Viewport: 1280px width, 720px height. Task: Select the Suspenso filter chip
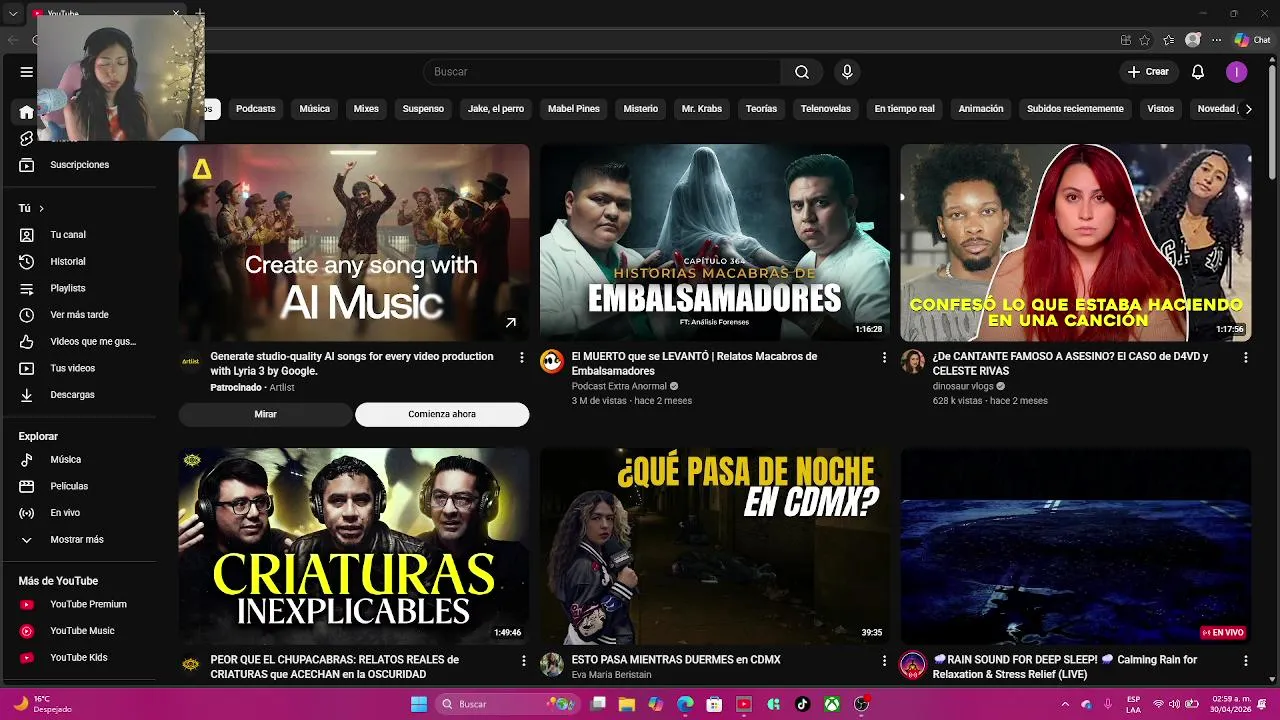click(423, 109)
